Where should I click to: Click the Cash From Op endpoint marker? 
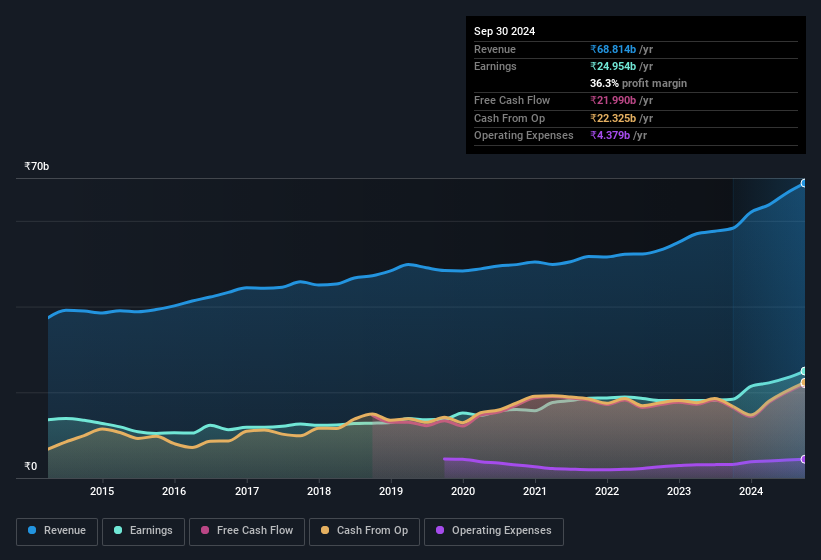[804, 383]
